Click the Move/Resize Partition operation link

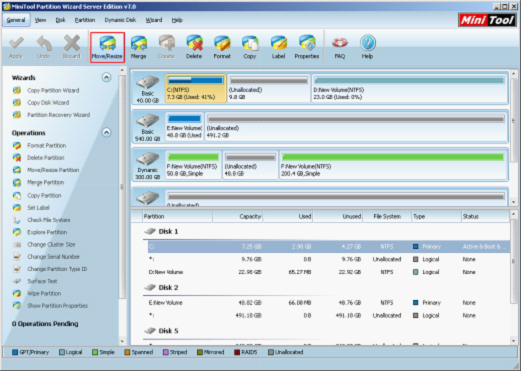(x=53, y=170)
